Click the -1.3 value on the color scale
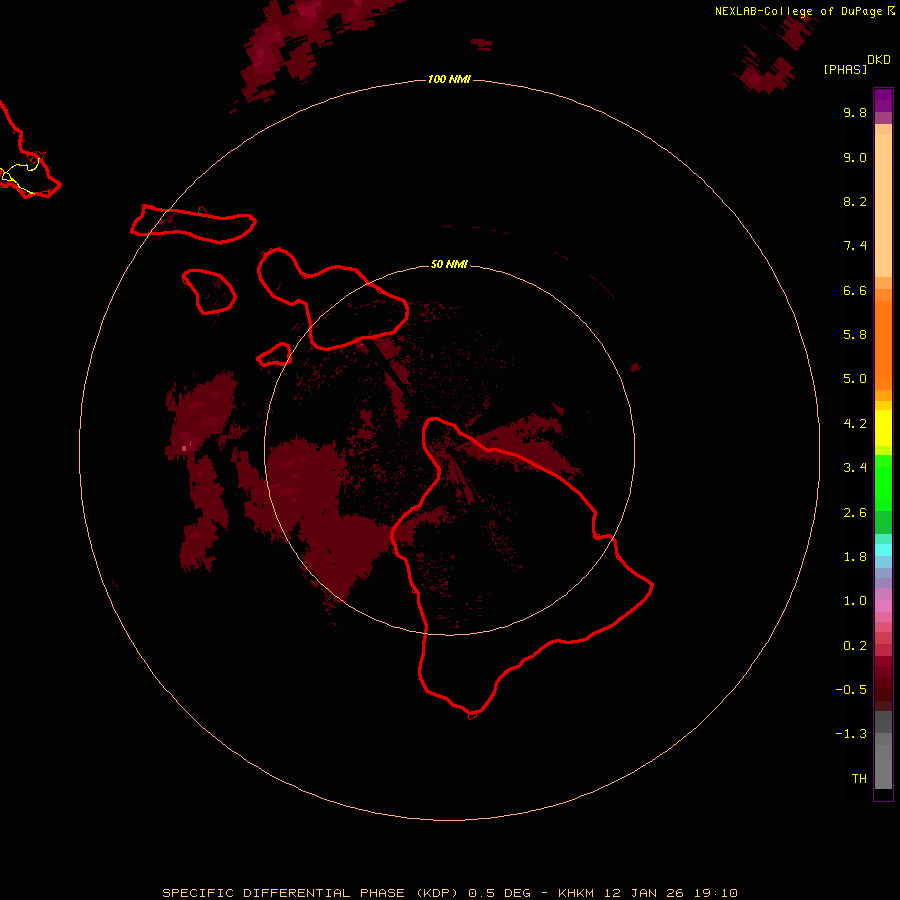The image size is (900, 900). pos(851,734)
